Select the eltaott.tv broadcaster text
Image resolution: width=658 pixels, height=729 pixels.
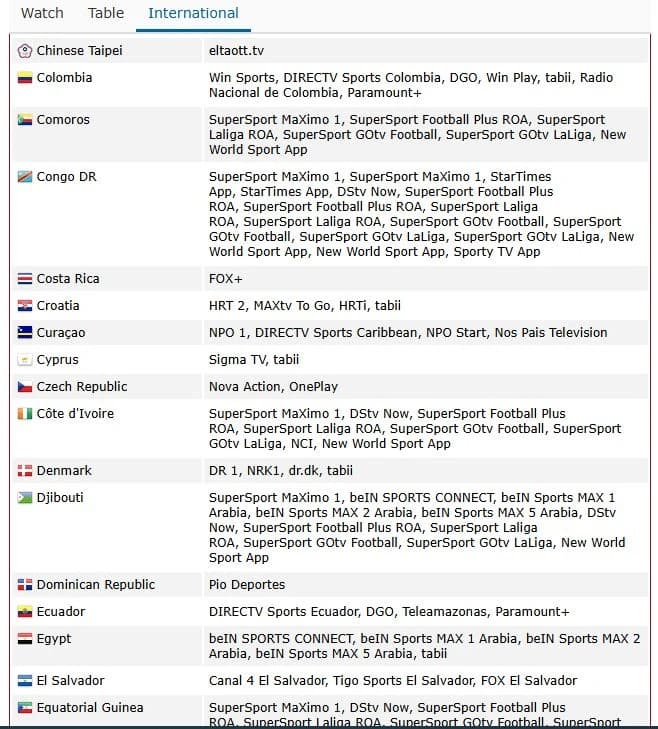click(x=236, y=51)
